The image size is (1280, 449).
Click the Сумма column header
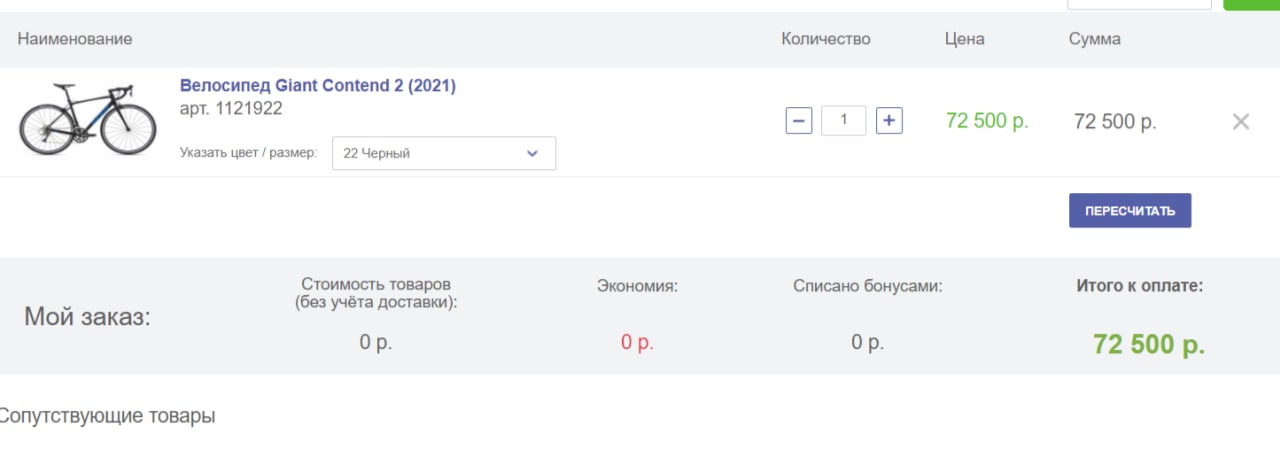click(1095, 39)
